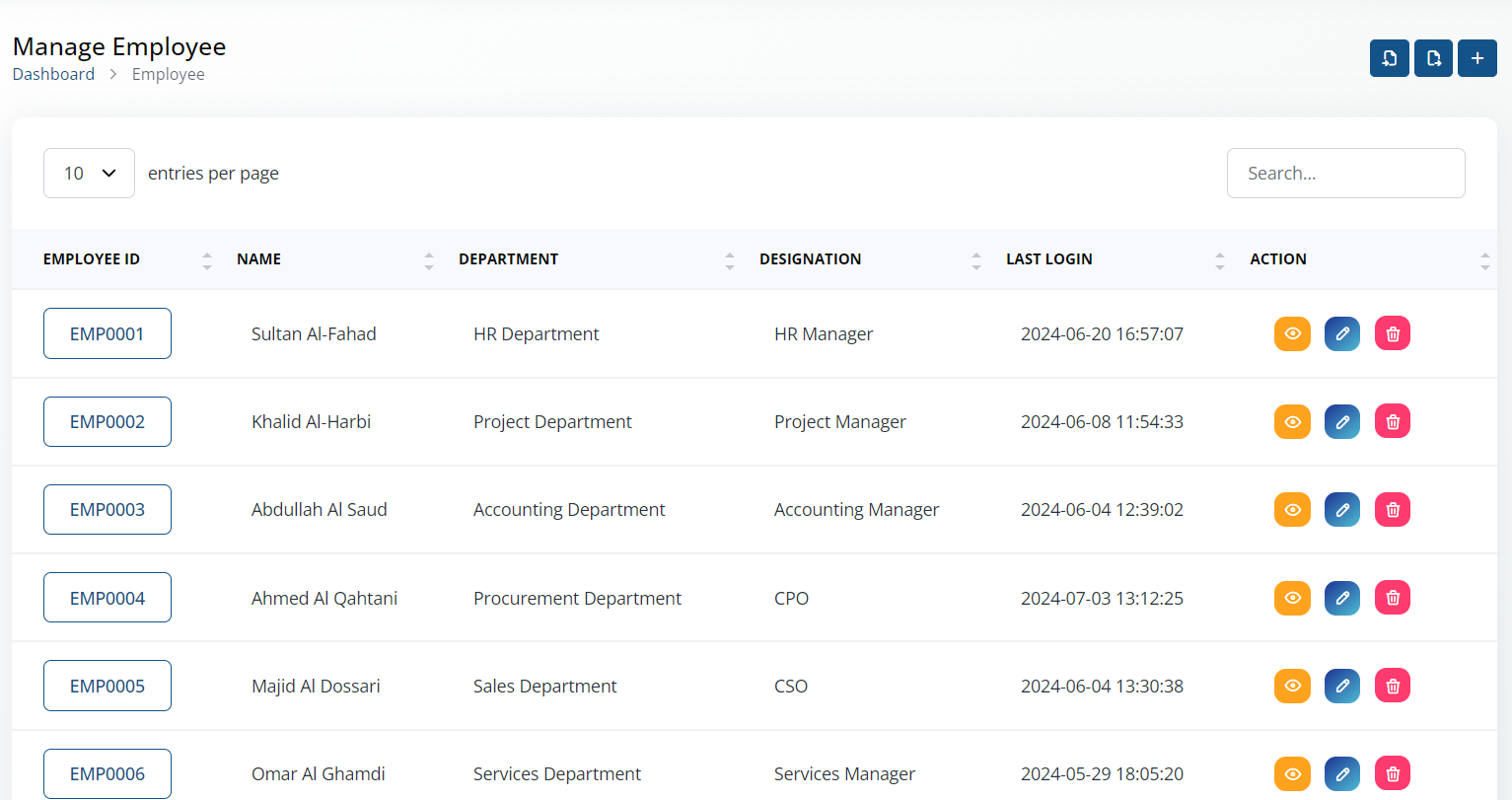Focus the Search input field
1512x800 pixels.
[x=1345, y=173]
